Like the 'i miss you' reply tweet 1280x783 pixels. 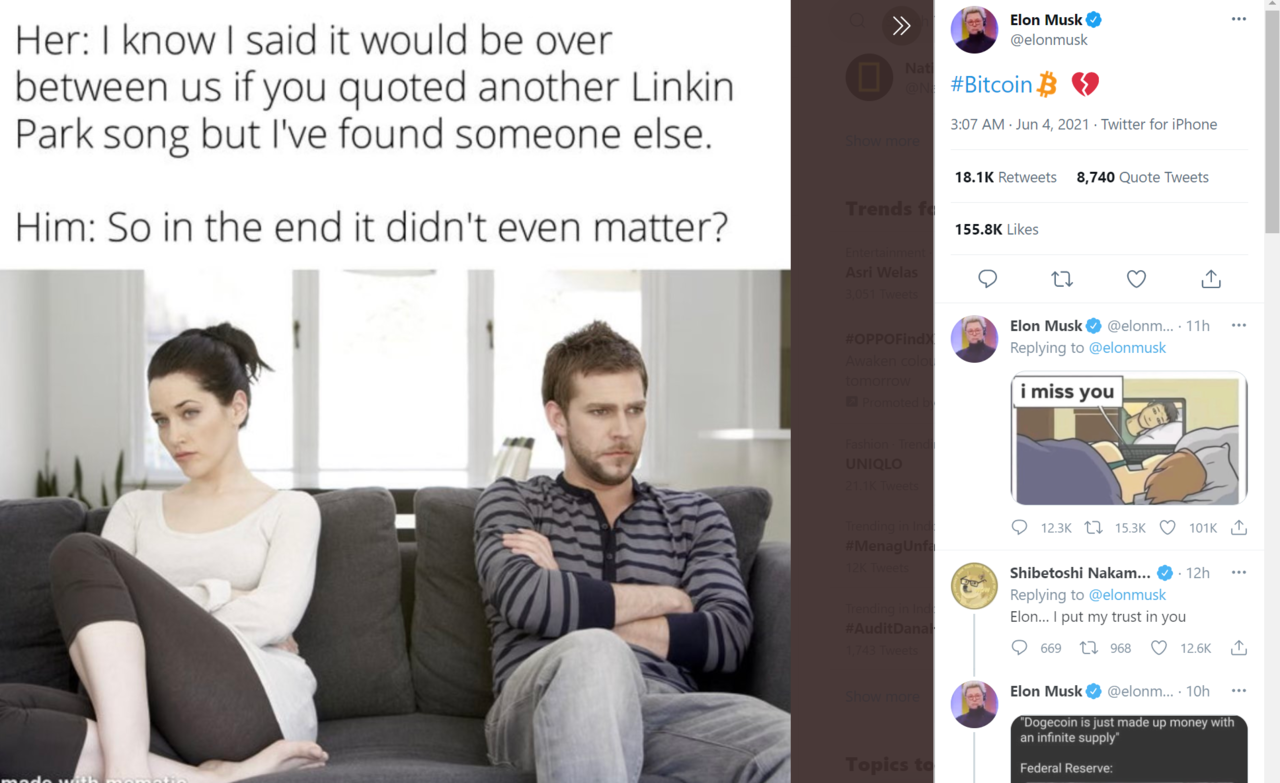(1167, 527)
